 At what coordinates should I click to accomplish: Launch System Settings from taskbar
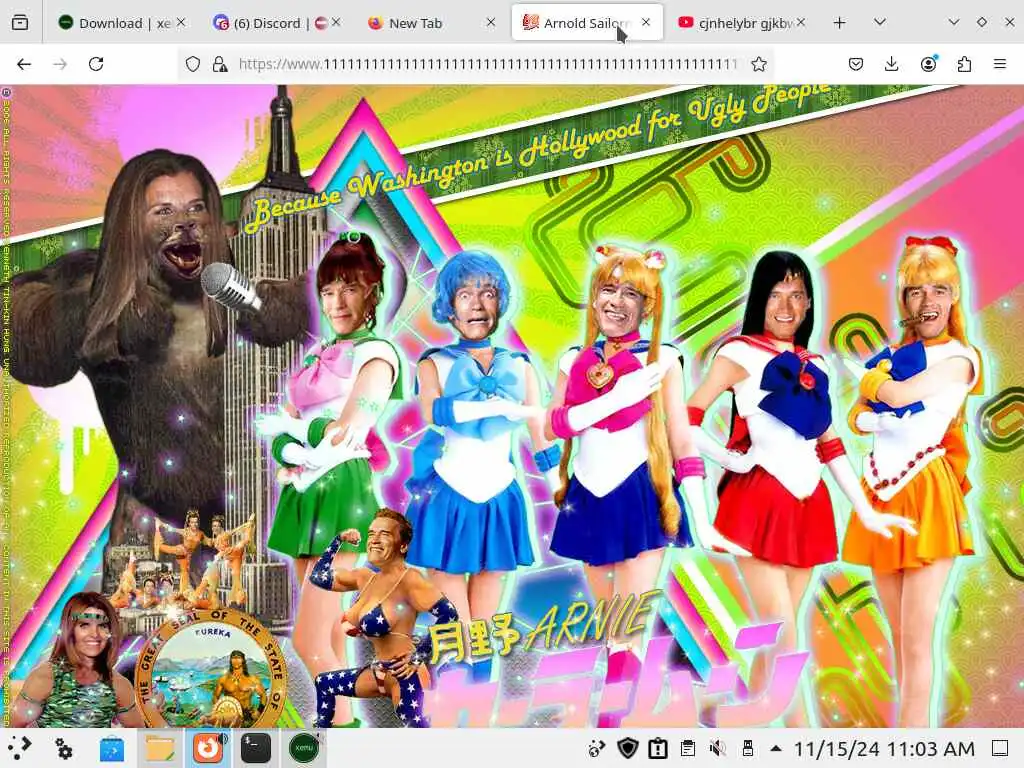[x=64, y=748]
